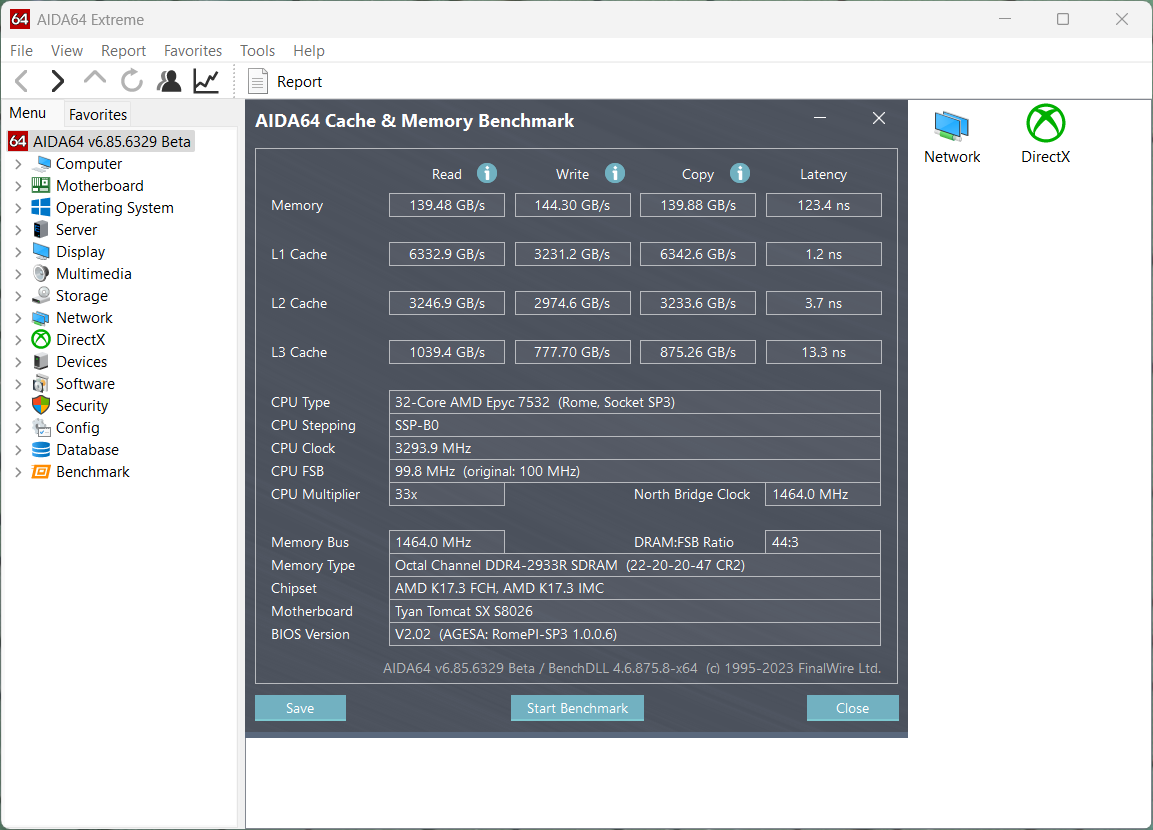Click the Display monitor icon
This screenshot has width=1153, height=830.
(41, 251)
